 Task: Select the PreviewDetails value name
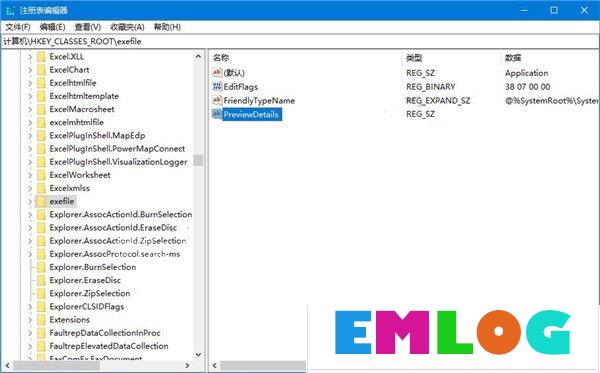(x=251, y=114)
